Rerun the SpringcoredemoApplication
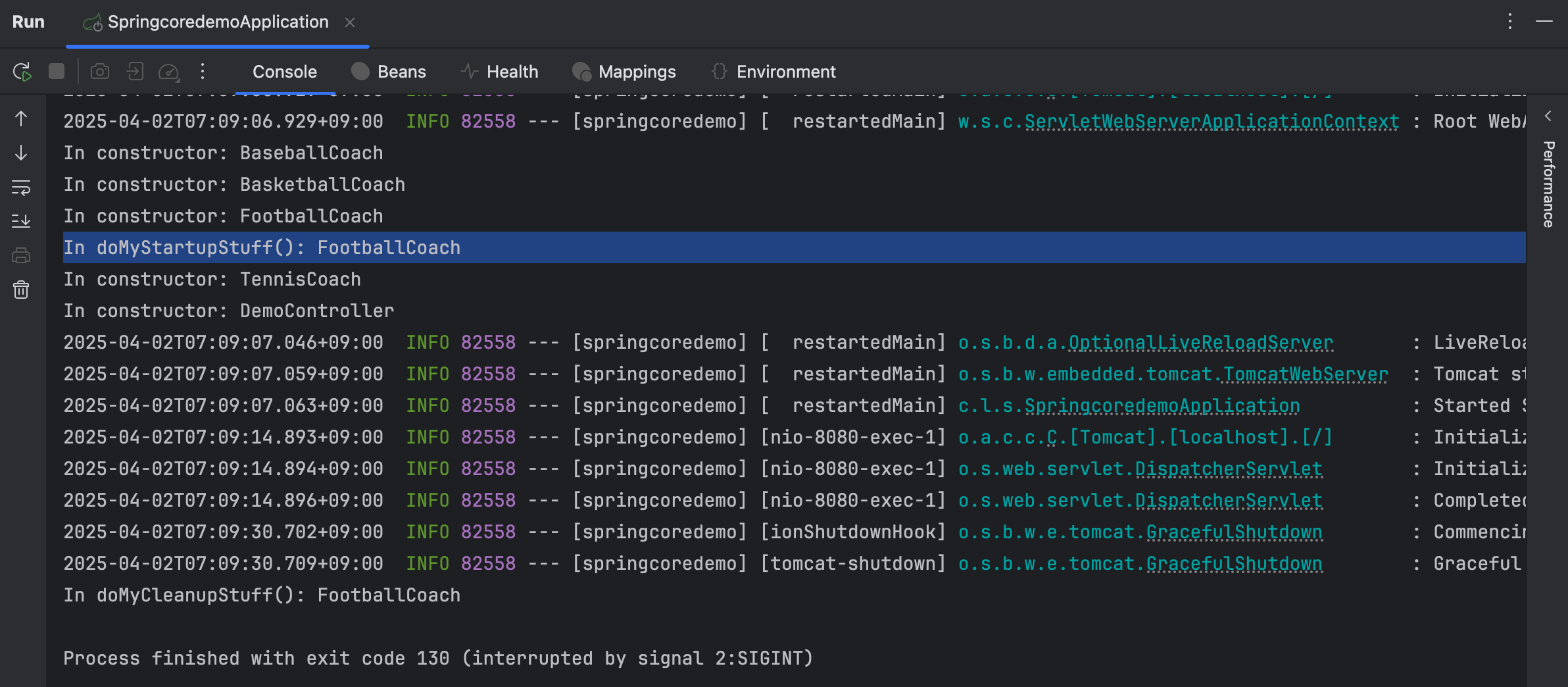1568x687 pixels. (x=22, y=72)
